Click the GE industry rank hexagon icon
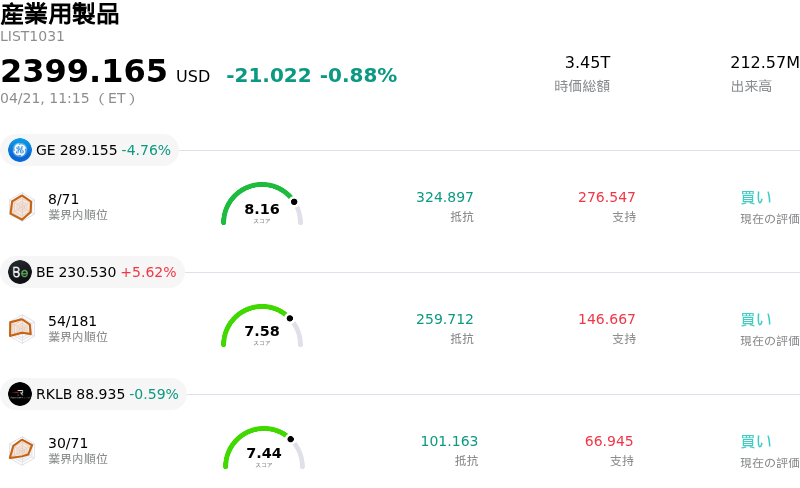Image resolution: width=800 pixels, height=488 pixels. point(21,207)
